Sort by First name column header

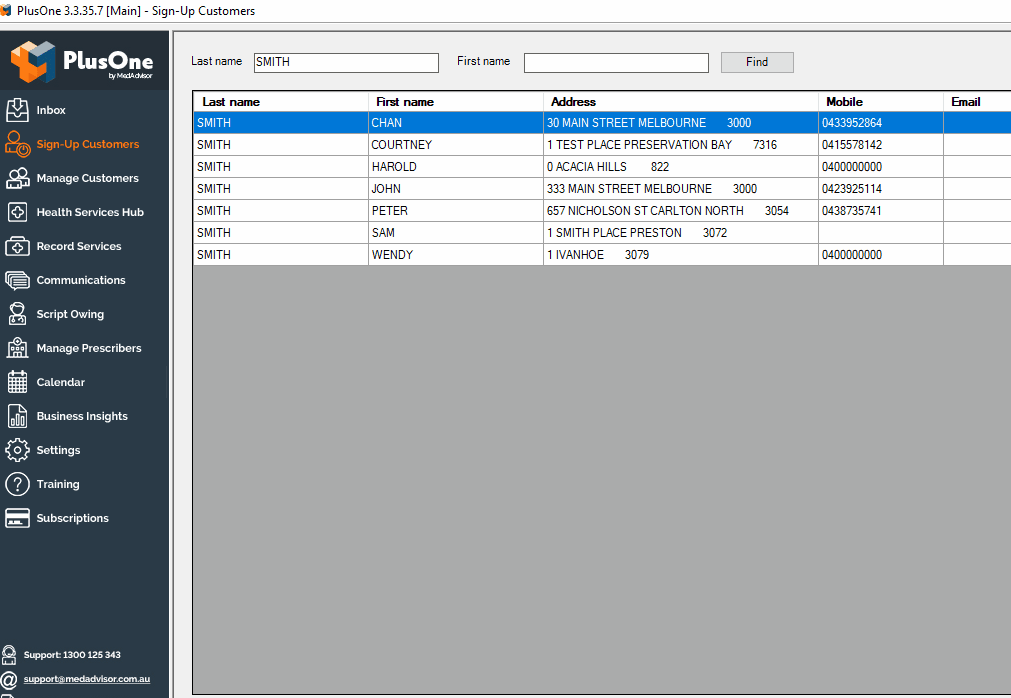[x=455, y=102]
